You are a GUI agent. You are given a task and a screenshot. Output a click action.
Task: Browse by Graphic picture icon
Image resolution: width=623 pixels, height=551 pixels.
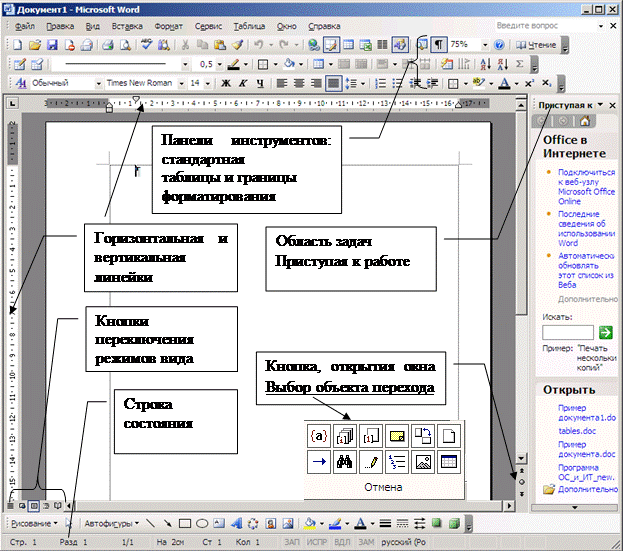422,462
